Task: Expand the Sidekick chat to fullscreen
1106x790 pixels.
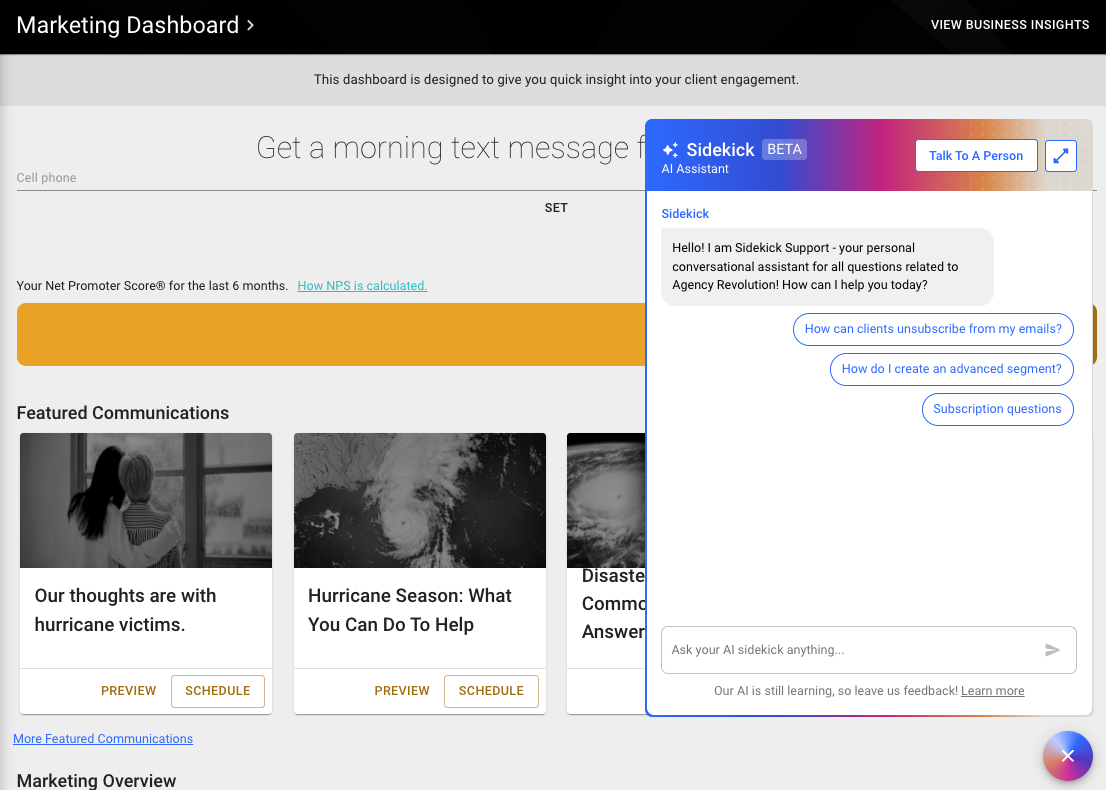Action: pyautogui.click(x=1060, y=155)
